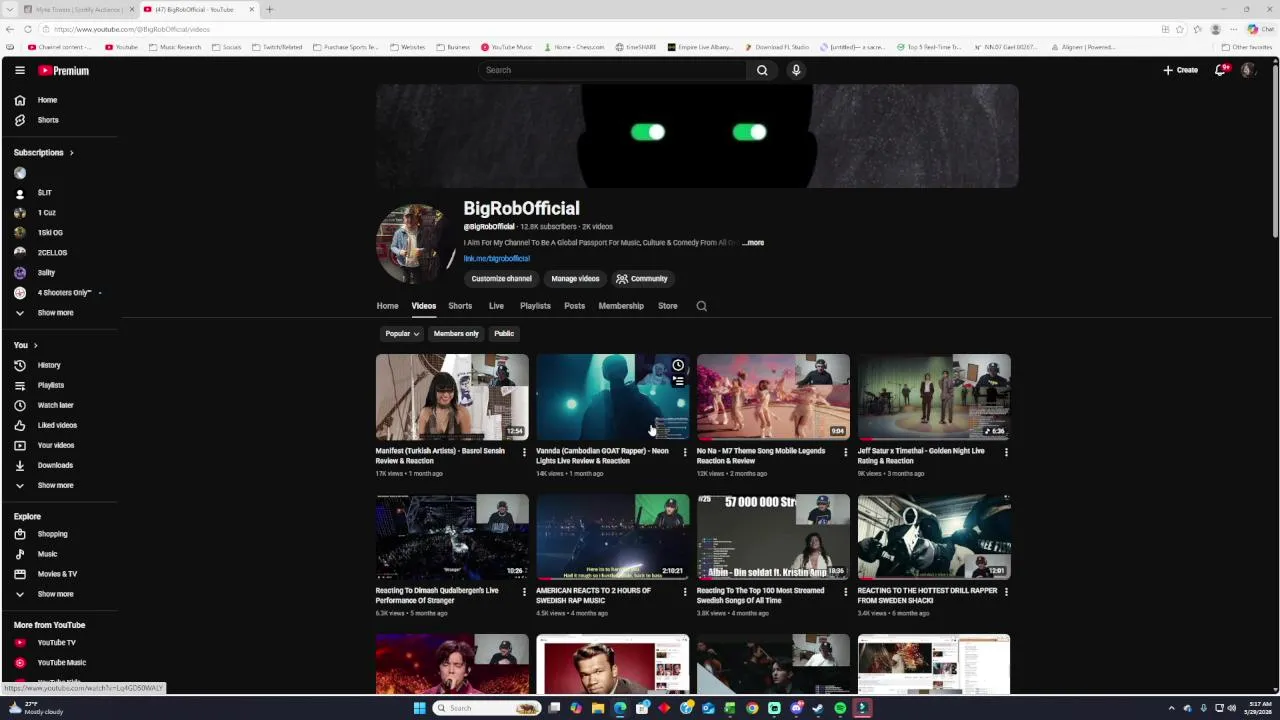1280x720 pixels.
Task: Open three-dot menu for Vannda video
Action: coord(685,452)
